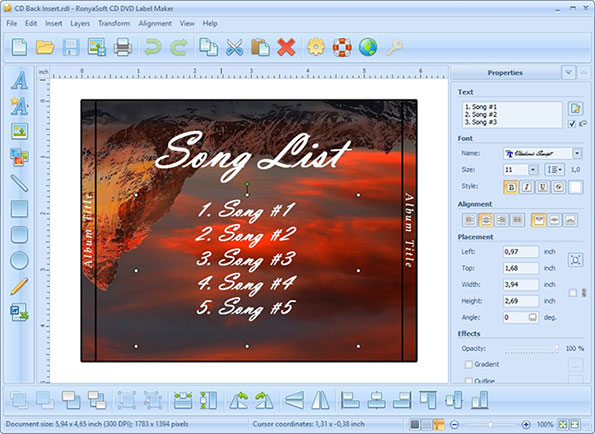The image size is (595, 434).
Task: Cut the selected object with scissors
Action: point(235,47)
